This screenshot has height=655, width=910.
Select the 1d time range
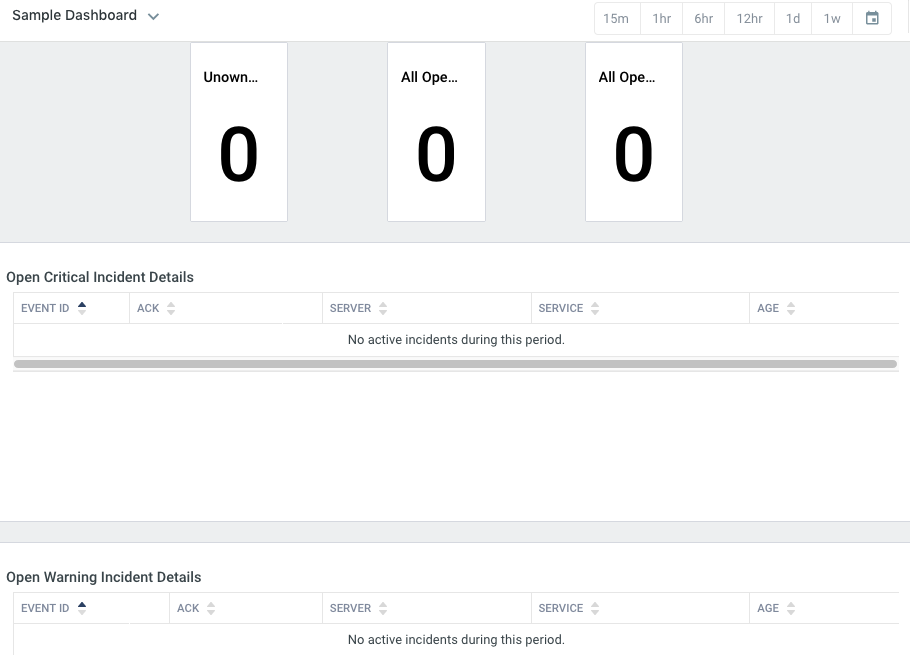tap(793, 19)
